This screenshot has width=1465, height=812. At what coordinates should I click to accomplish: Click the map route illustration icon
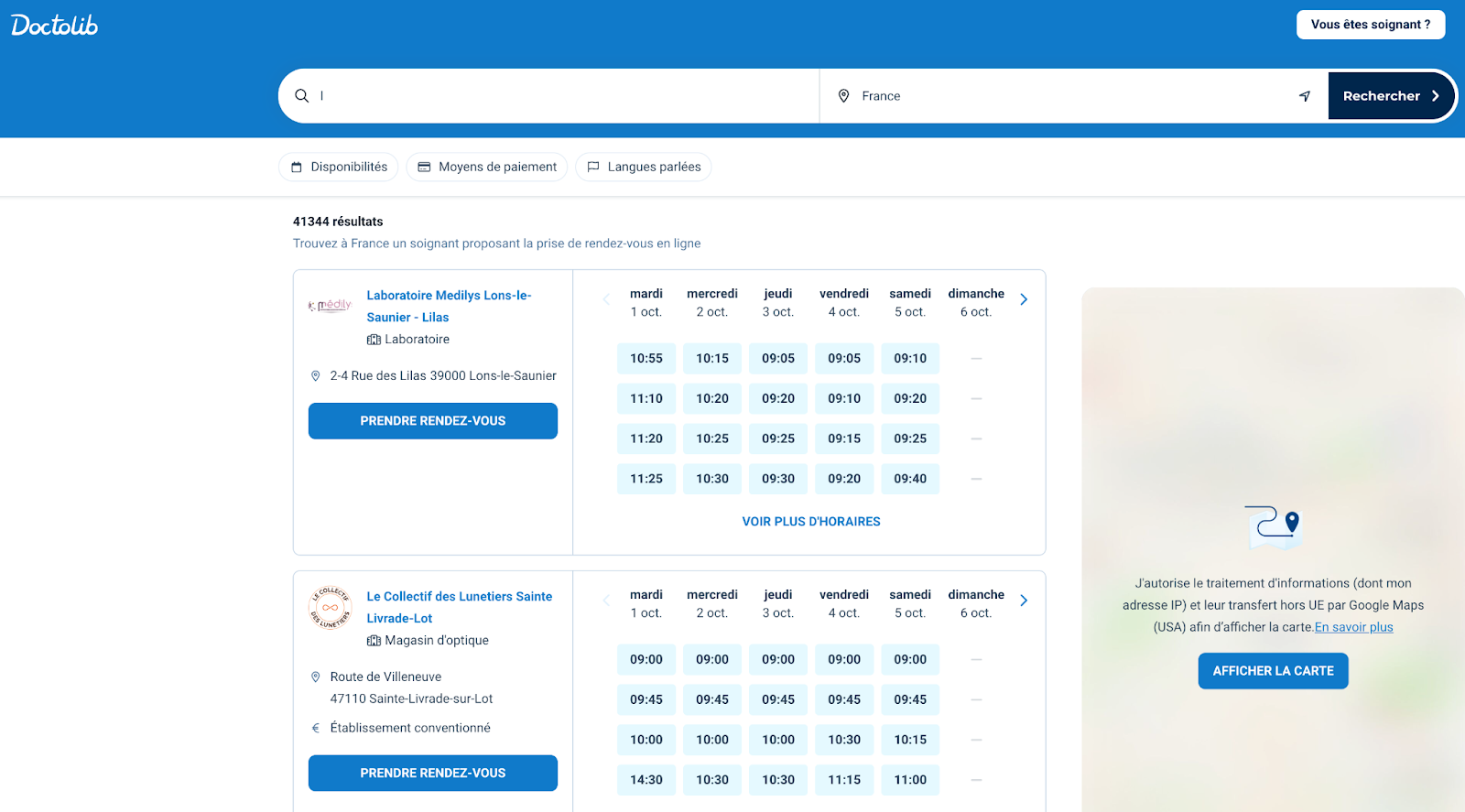point(1273,527)
